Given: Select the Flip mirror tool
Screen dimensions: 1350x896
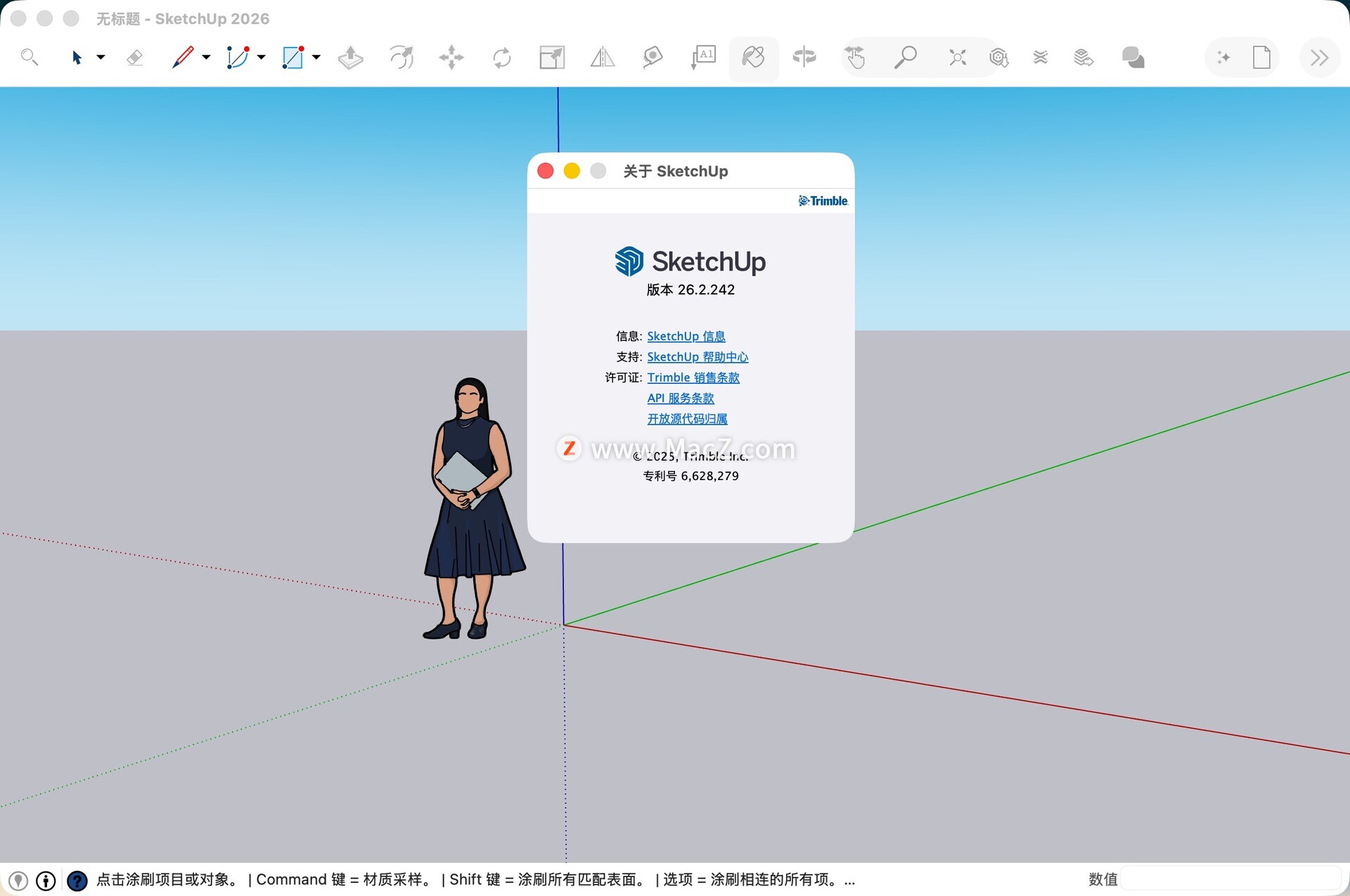Looking at the screenshot, I should [x=603, y=57].
